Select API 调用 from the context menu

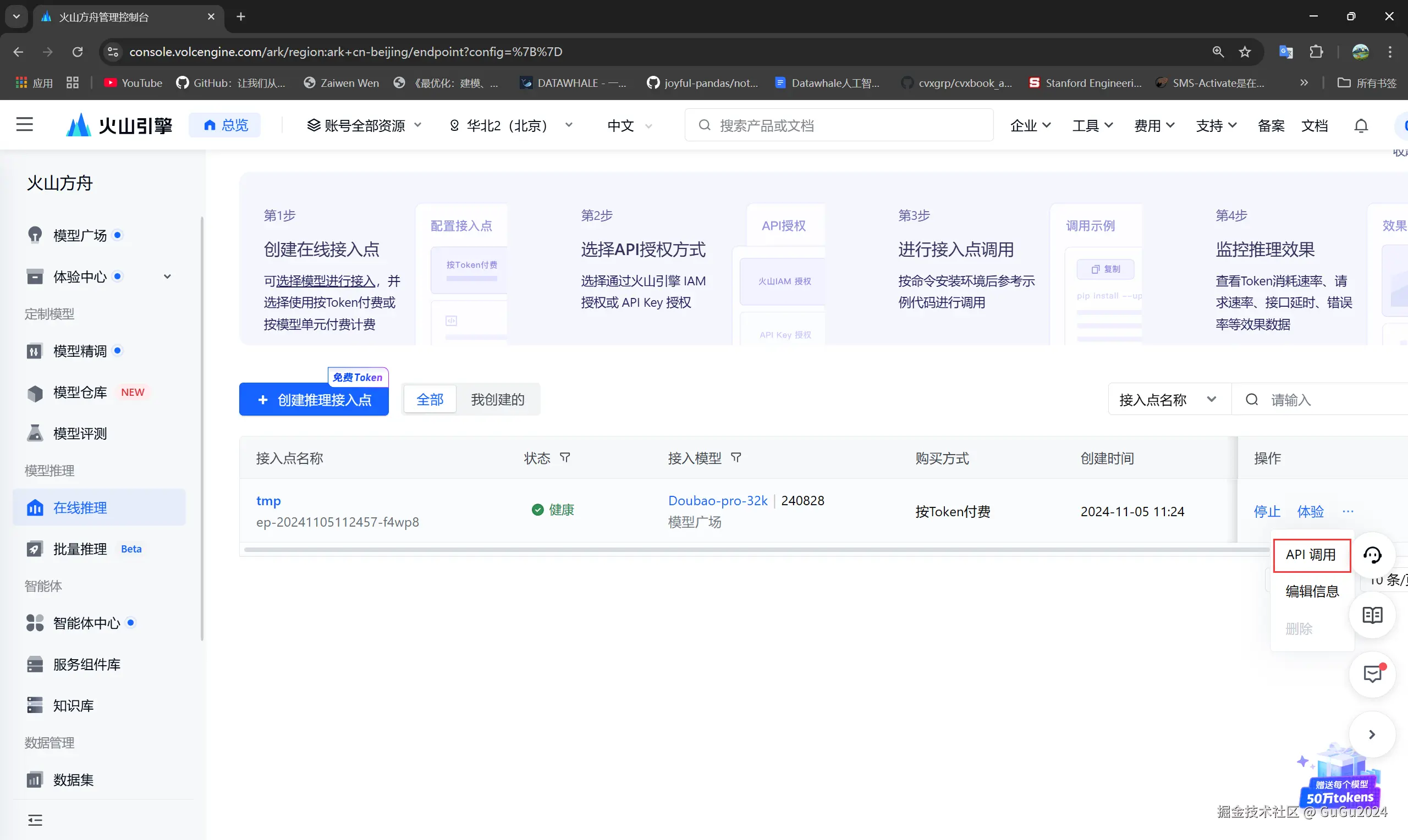coord(1312,555)
